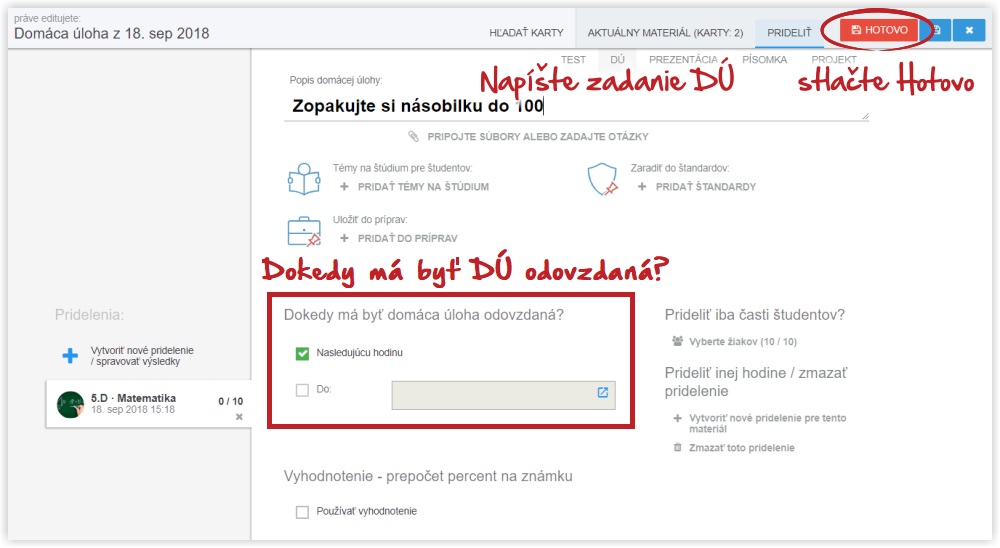Screen dimensions: 1000x548
Task: Open the Hľadať karty tab
Action: [x=526, y=33]
